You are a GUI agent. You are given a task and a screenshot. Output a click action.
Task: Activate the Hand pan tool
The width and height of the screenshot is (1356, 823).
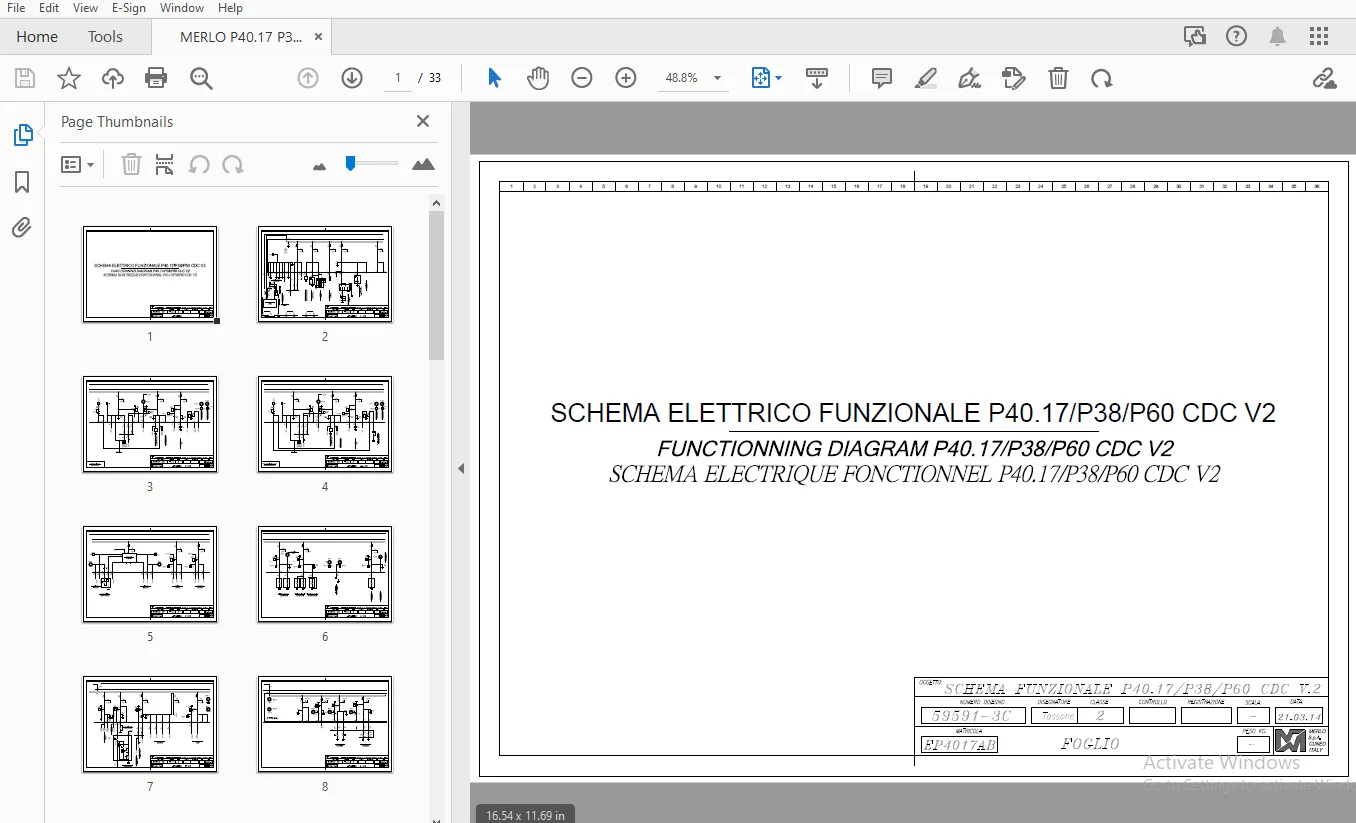(x=538, y=78)
